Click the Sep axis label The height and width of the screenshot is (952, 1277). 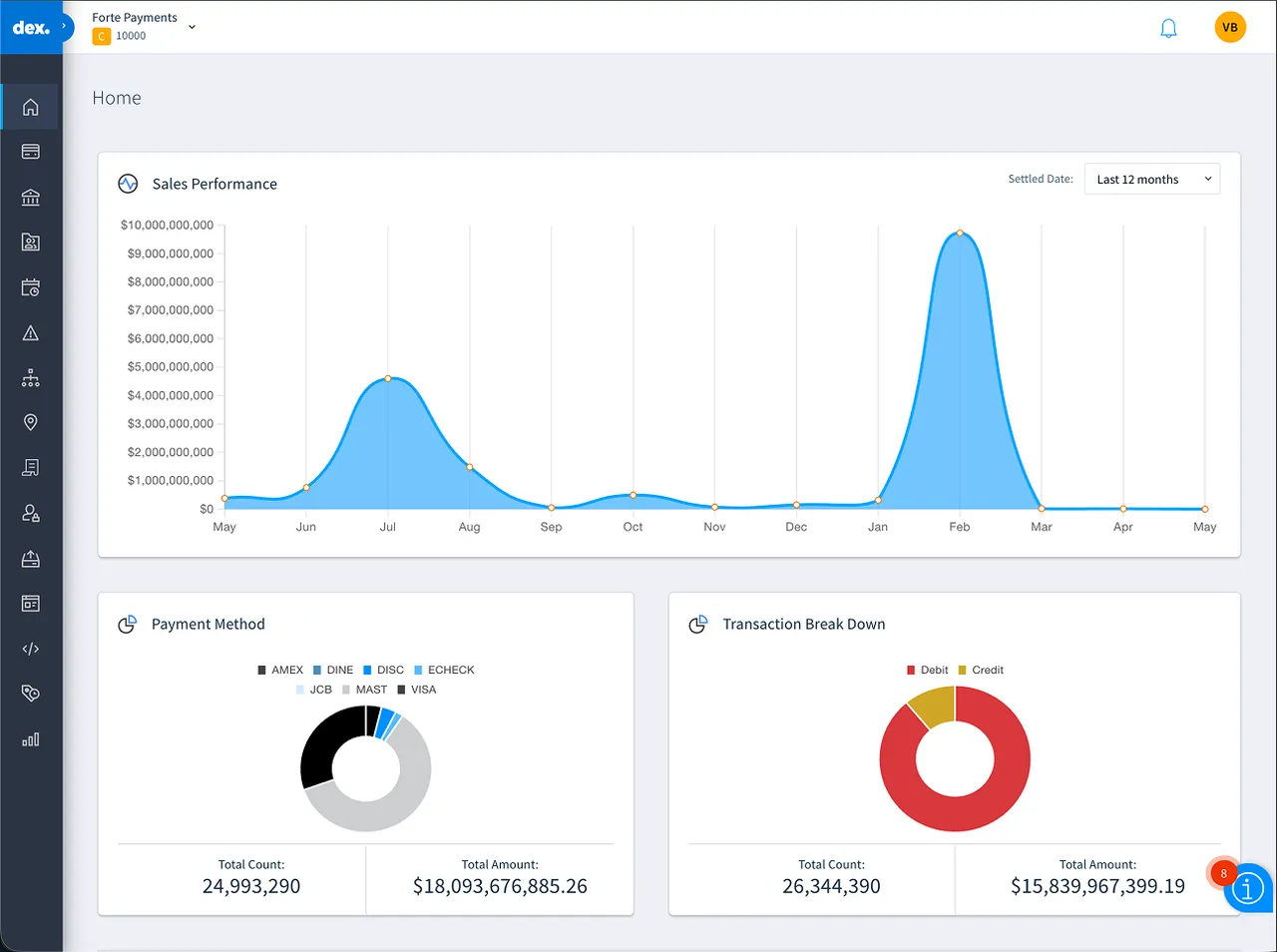[x=551, y=527]
